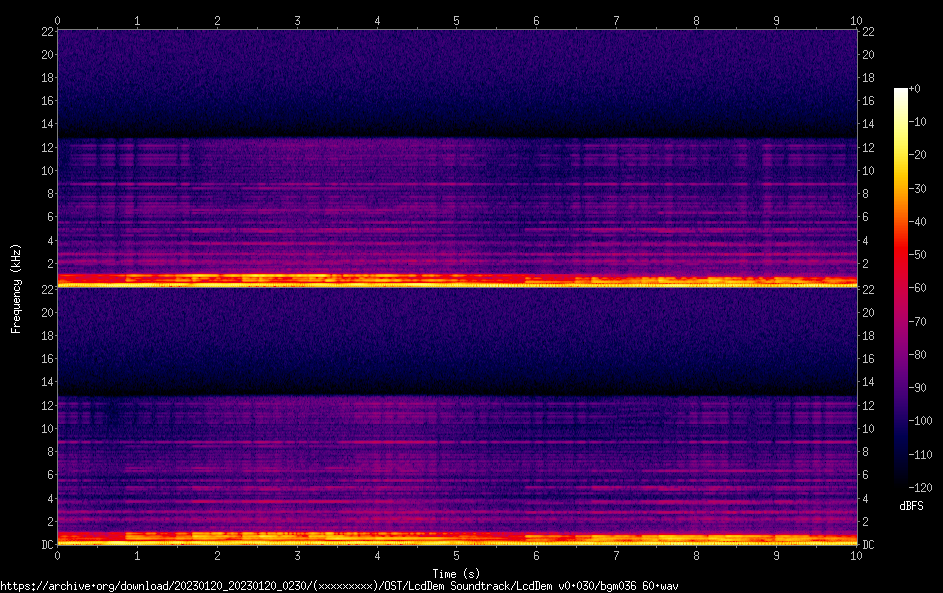Viewport: 943px width, 593px height.
Task: Click the bright low-frequency band in lower channel
Action: point(457,540)
